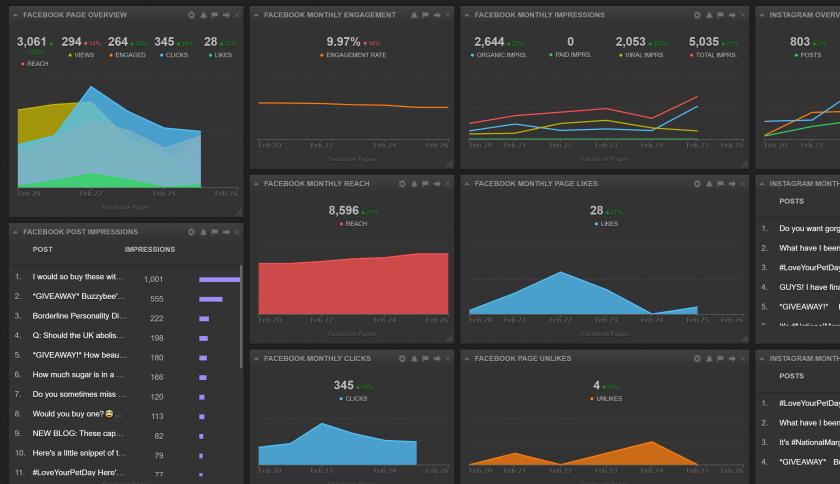
Task: Collapse the Facebook Page Unlikes widget
Action: (467, 359)
